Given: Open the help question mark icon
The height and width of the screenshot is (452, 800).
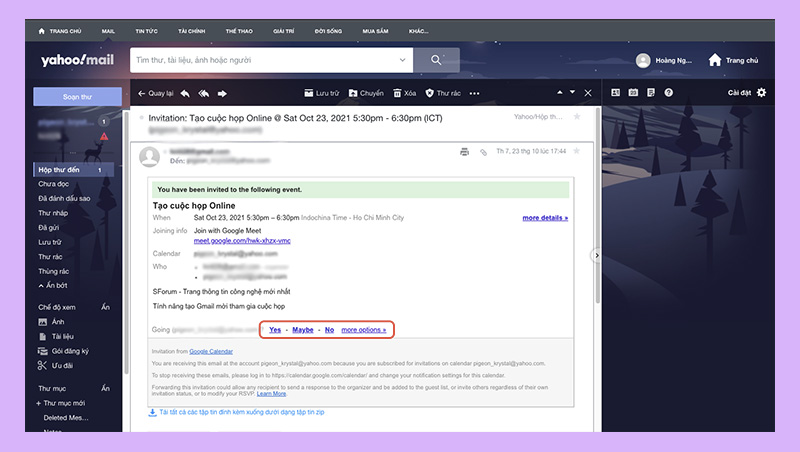Looking at the screenshot, I should pos(668,92).
